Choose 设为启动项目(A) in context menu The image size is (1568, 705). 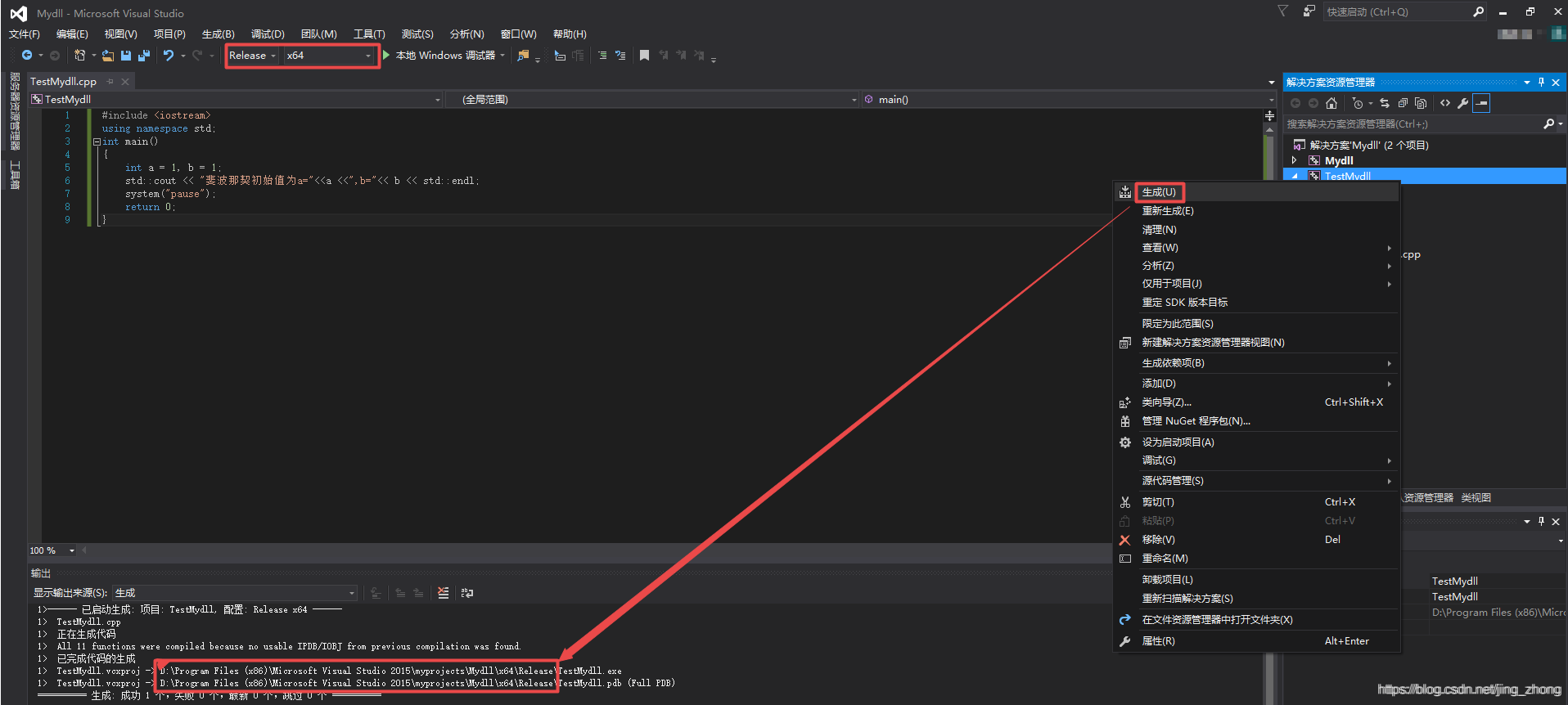(1178, 442)
